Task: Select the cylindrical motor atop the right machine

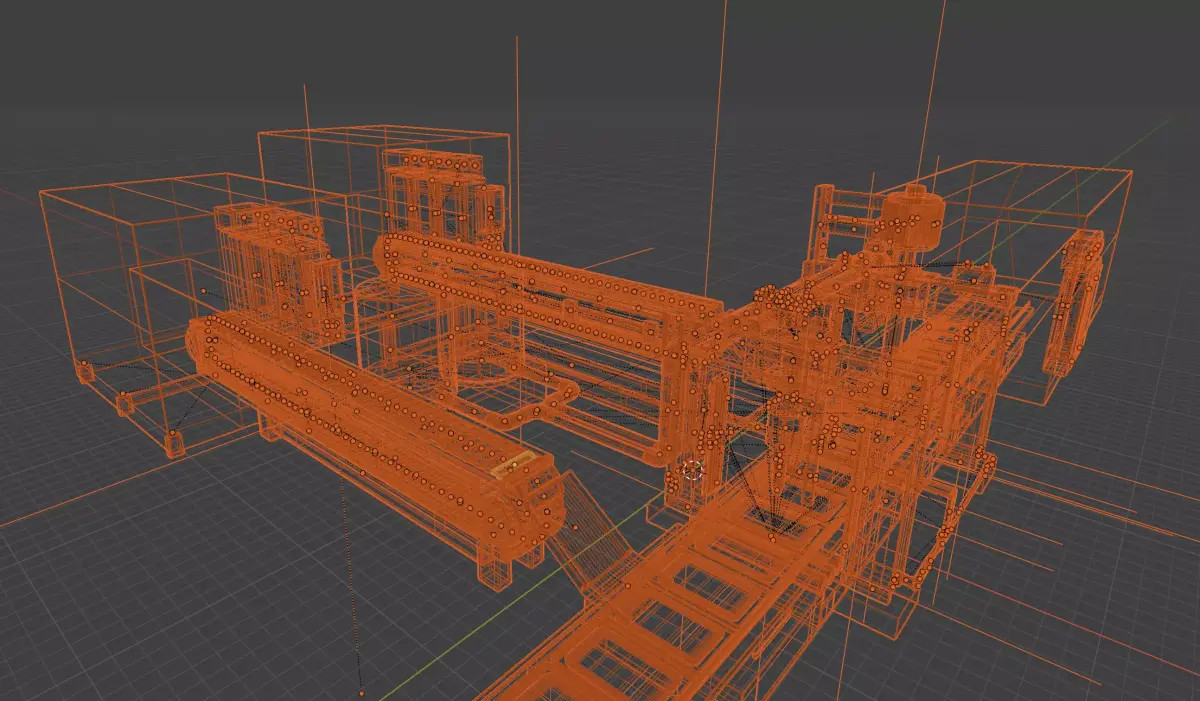Action: (x=913, y=216)
